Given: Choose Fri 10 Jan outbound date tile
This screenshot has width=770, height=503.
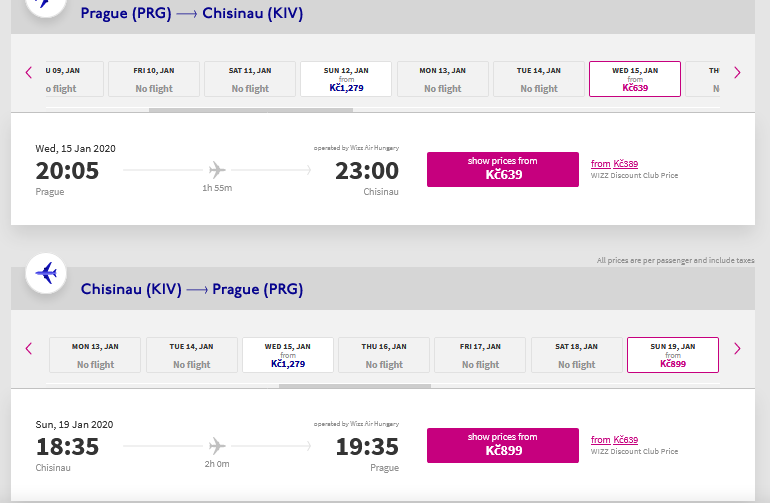Looking at the screenshot, I should (154, 79).
